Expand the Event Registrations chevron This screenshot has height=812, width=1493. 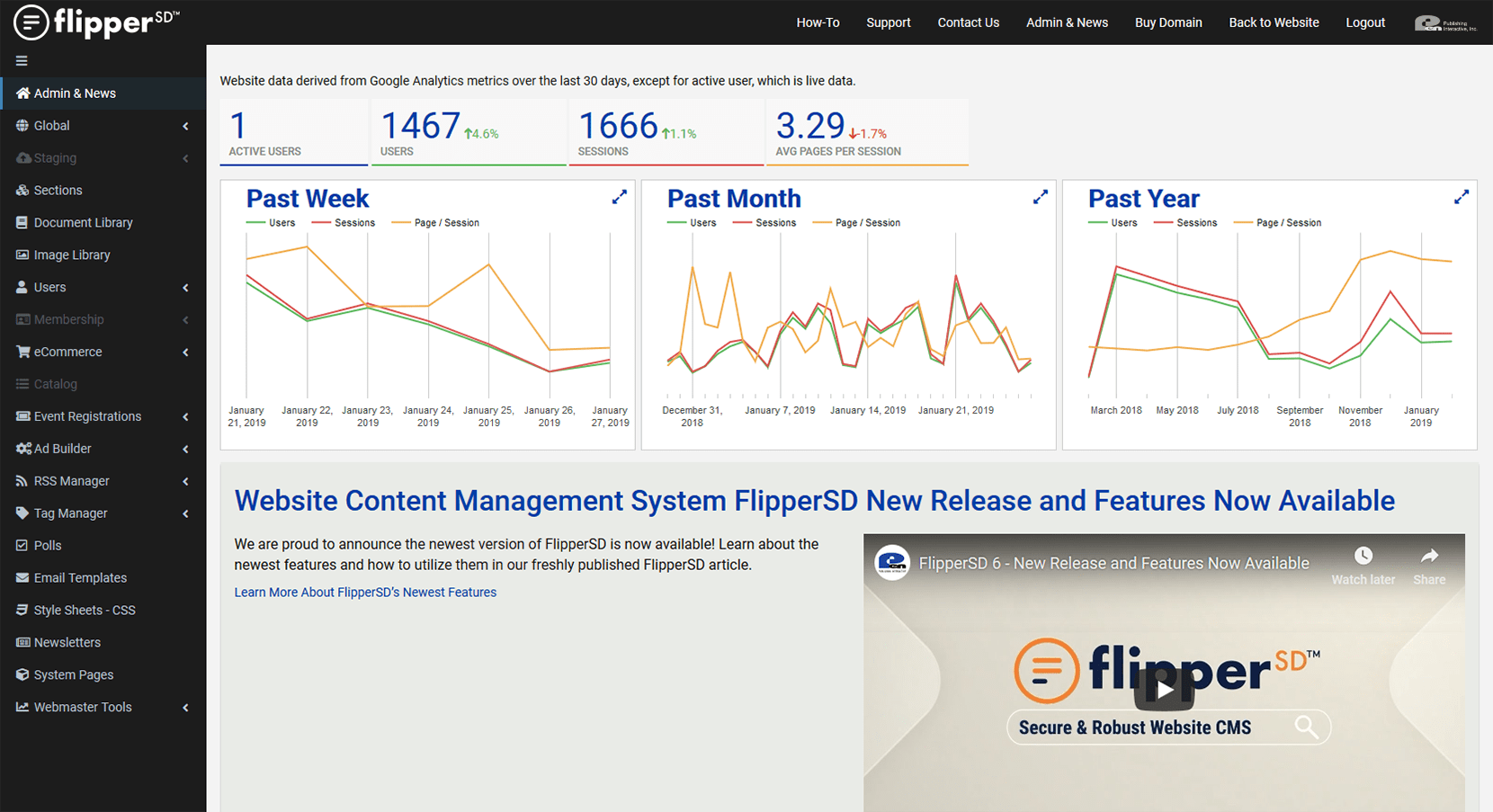pyautogui.click(x=186, y=417)
